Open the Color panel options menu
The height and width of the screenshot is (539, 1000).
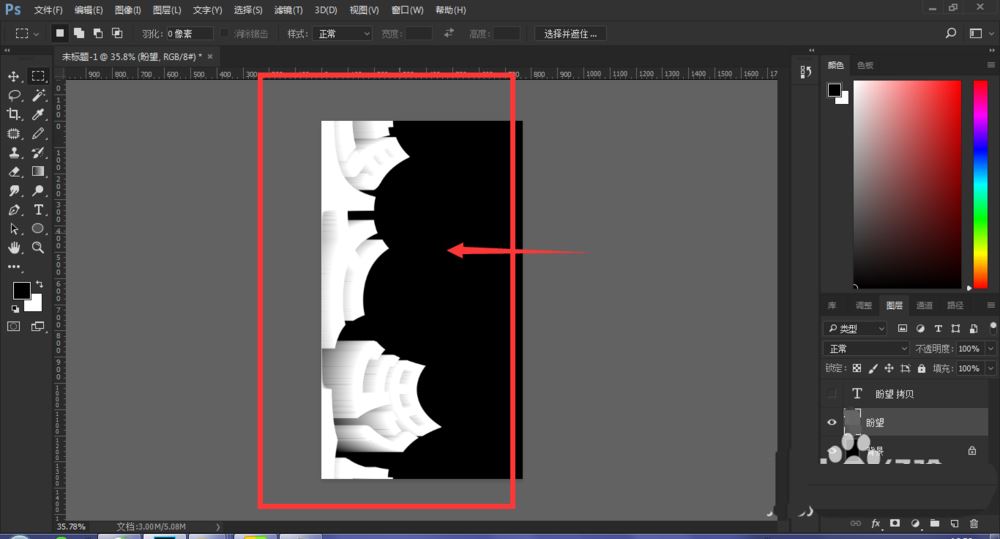(x=990, y=65)
